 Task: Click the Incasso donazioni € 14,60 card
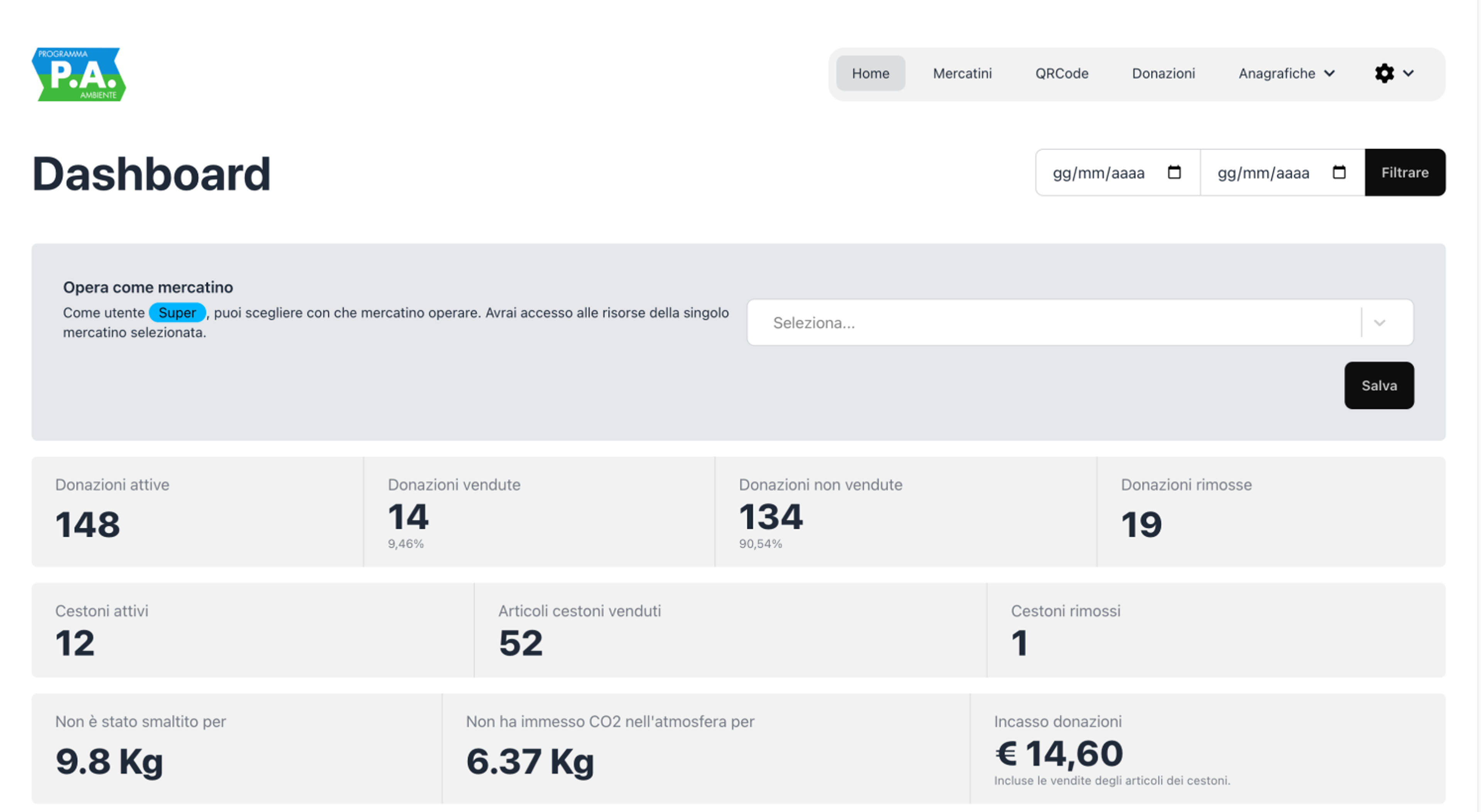click(1207, 749)
